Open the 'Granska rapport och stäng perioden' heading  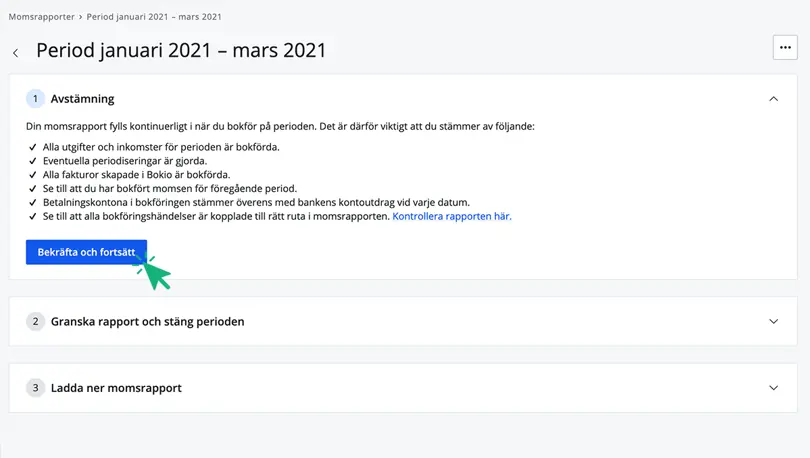tap(147, 321)
